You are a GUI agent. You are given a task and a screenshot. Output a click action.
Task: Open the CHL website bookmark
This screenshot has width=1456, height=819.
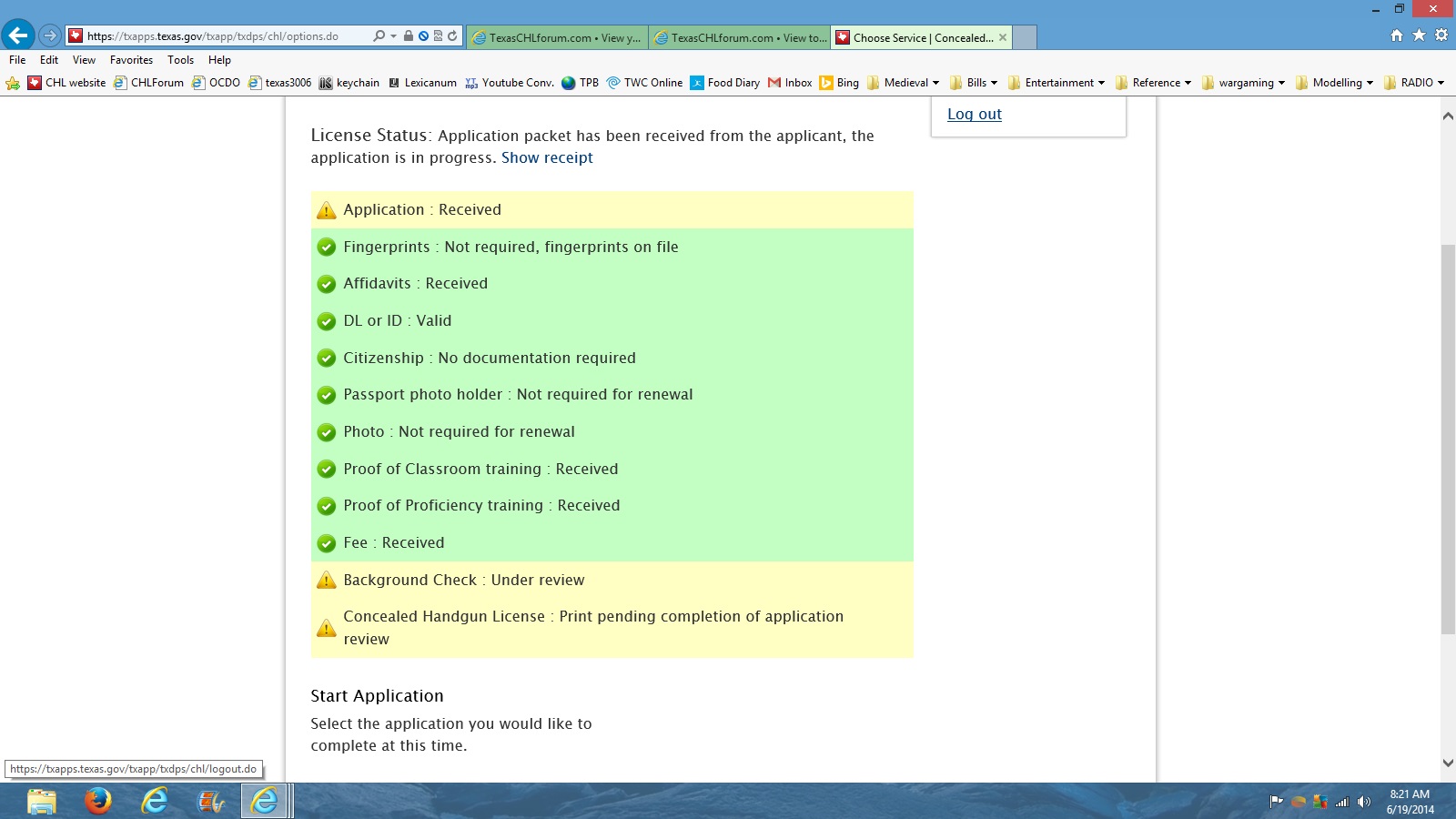66,83
